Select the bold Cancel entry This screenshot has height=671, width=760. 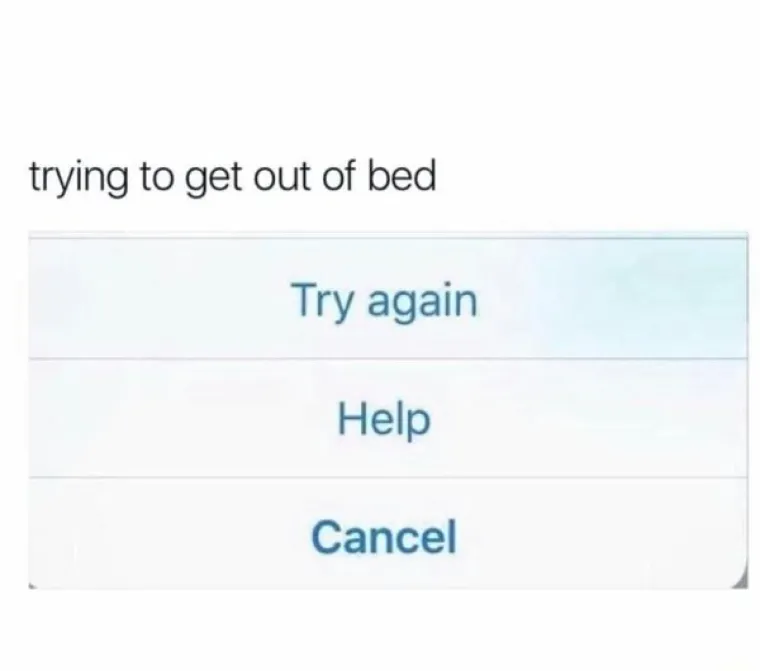(x=384, y=537)
